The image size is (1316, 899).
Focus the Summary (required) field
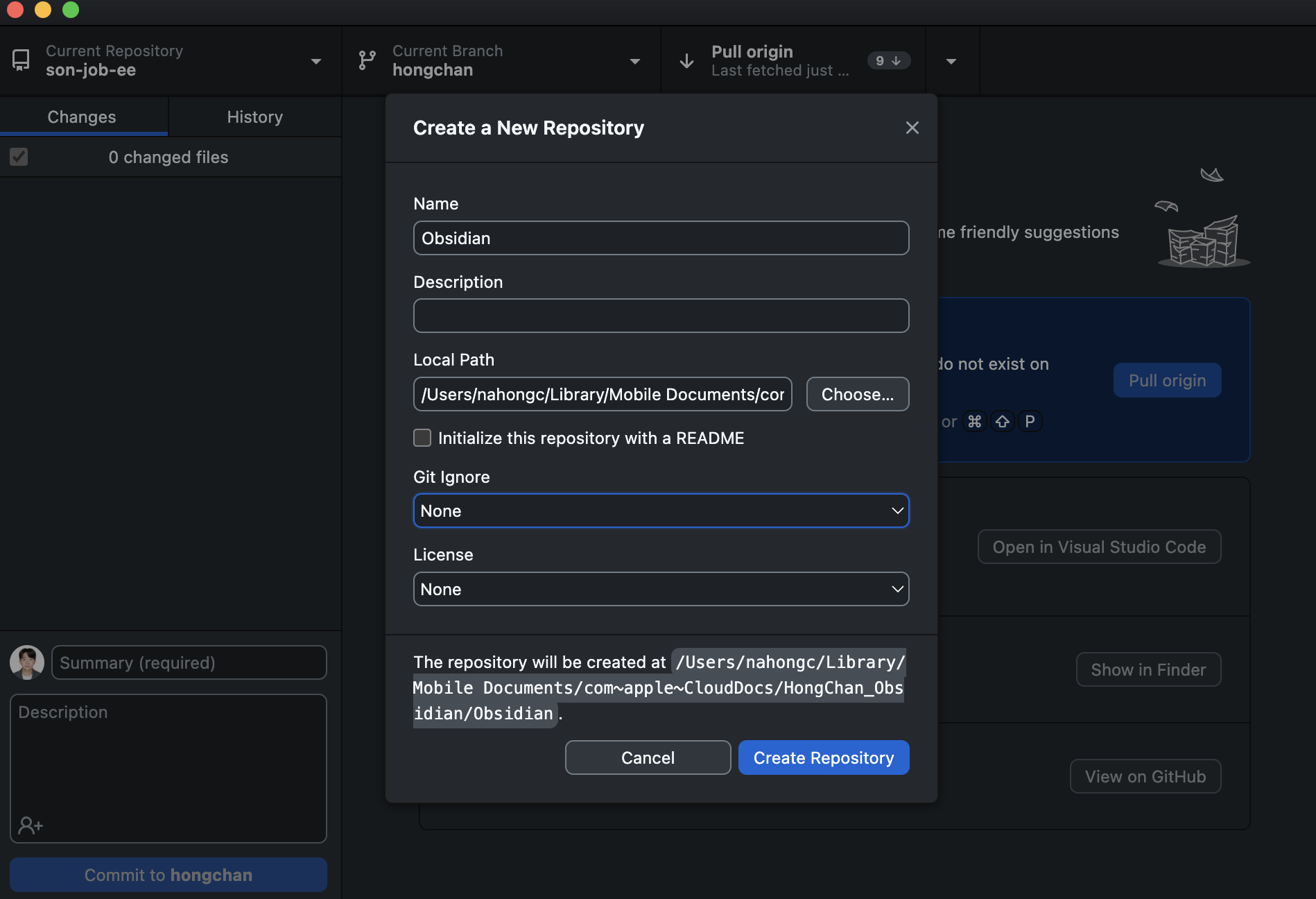pyautogui.click(x=189, y=662)
